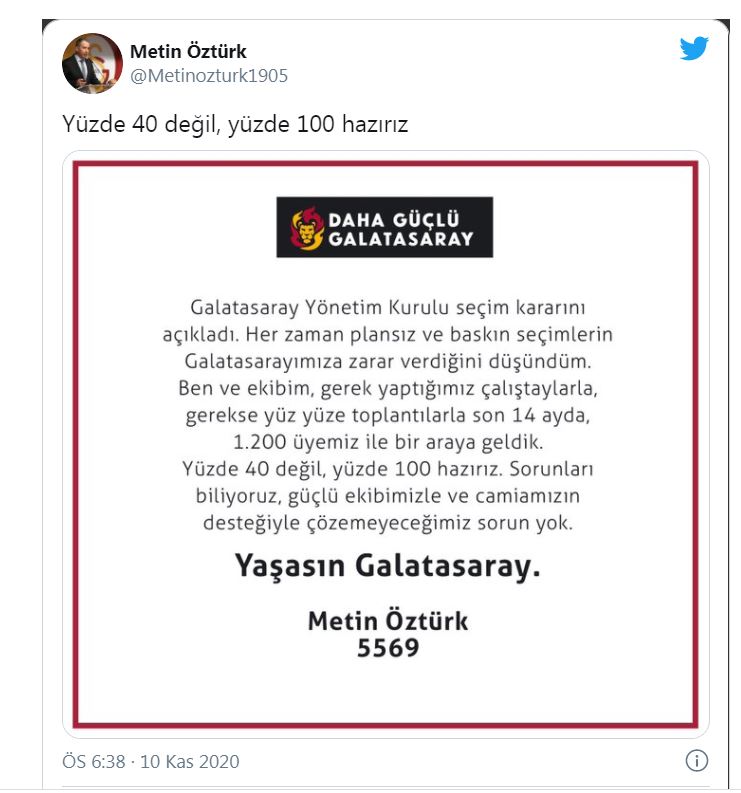The image size is (741, 793).
Task: Click the member number 5569
Action: pos(388,648)
